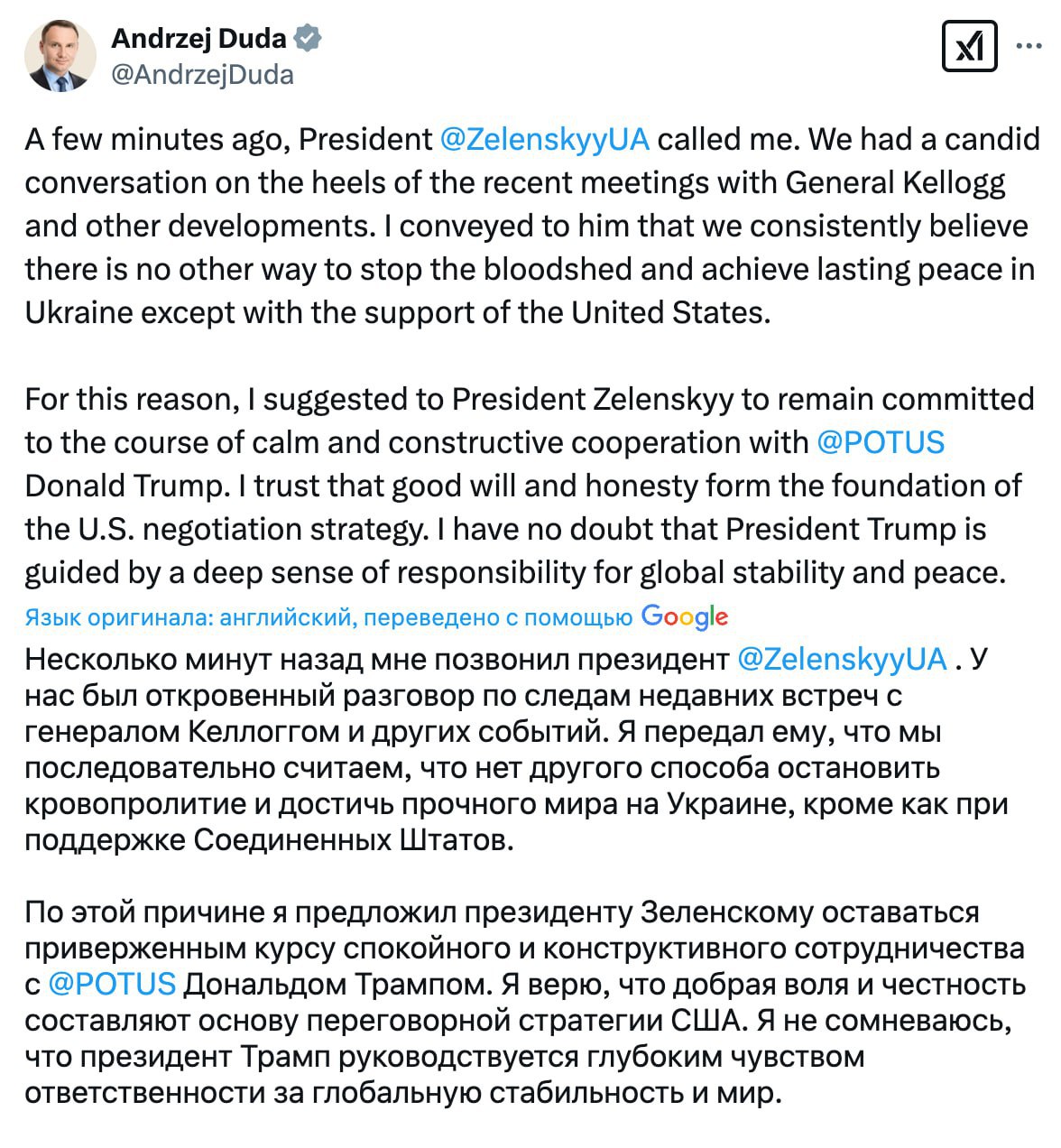Open Grok via the xI icon
This screenshot has height=1148, width=1061.
[x=968, y=46]
